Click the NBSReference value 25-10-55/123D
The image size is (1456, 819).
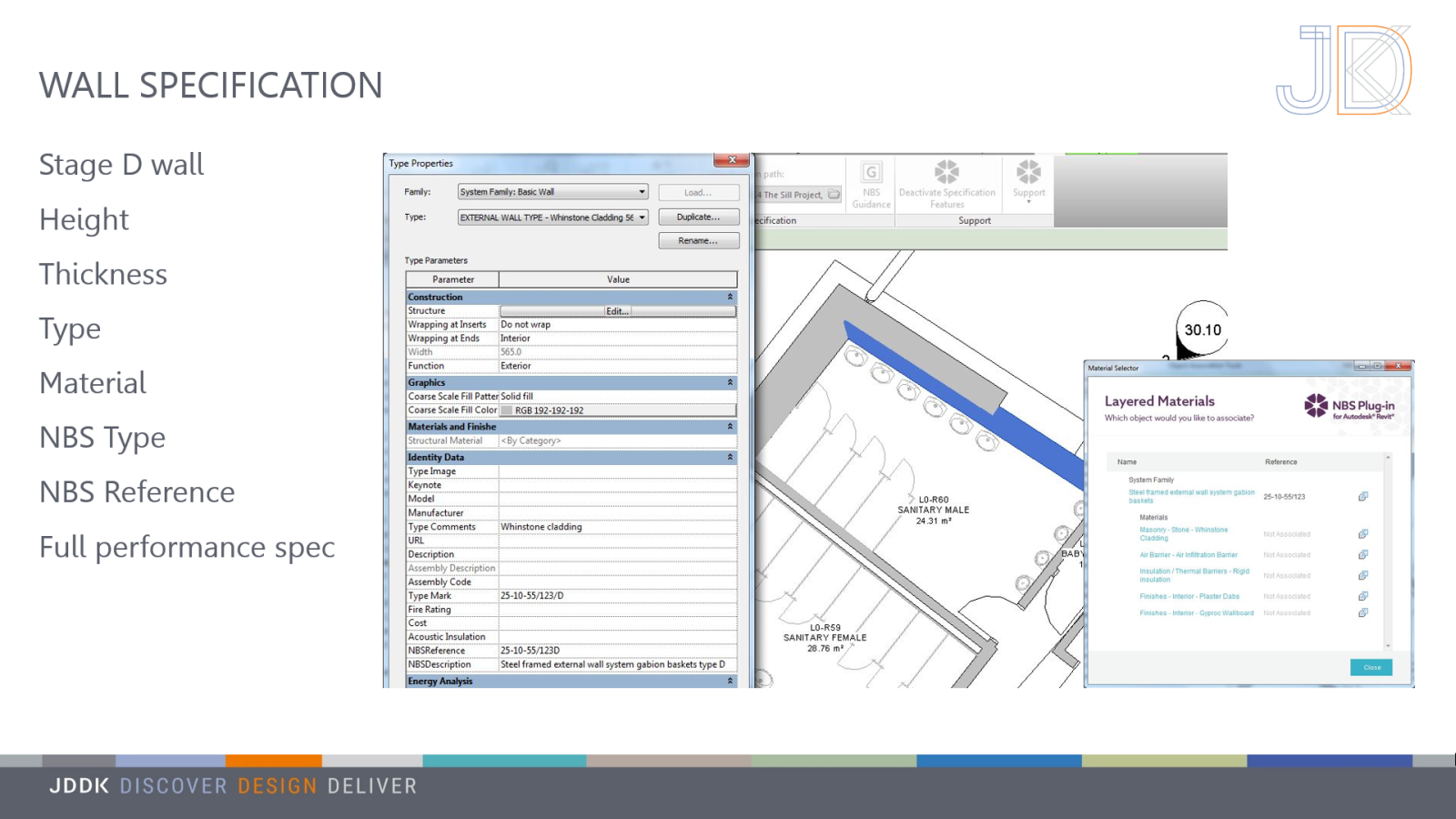pos(618,651)
